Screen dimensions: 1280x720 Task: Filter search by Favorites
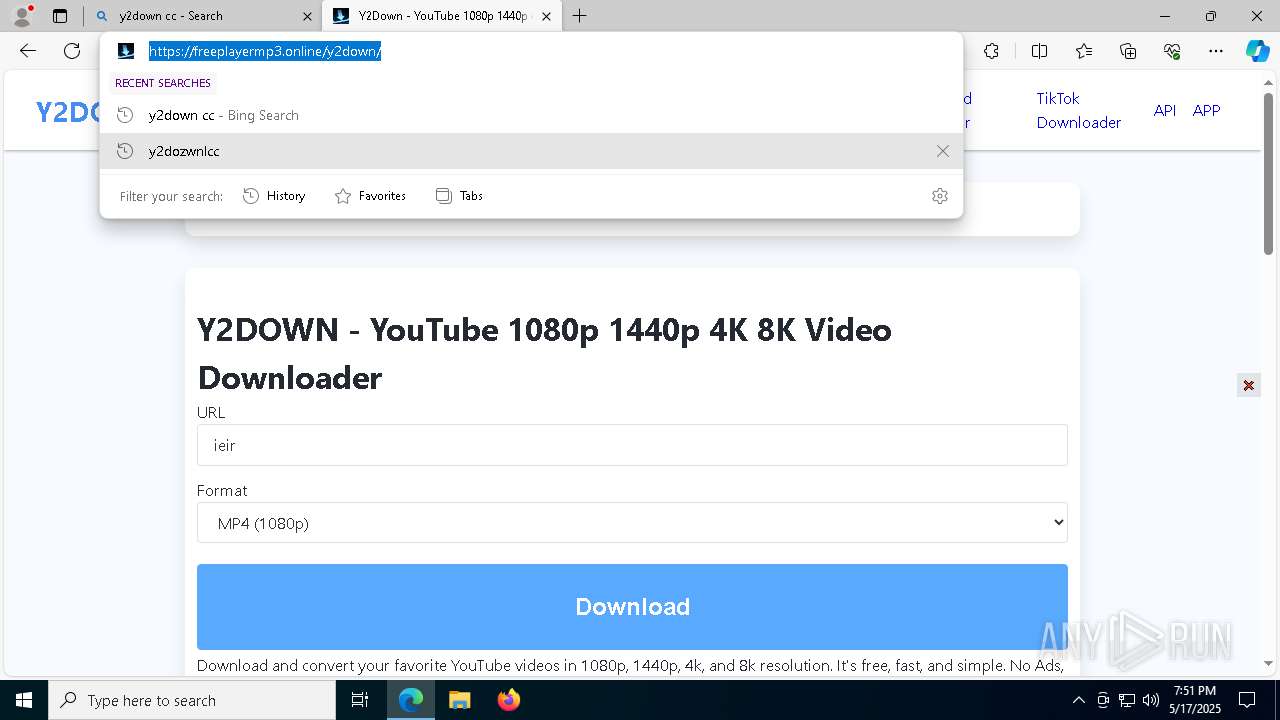[x=370, y=196]
